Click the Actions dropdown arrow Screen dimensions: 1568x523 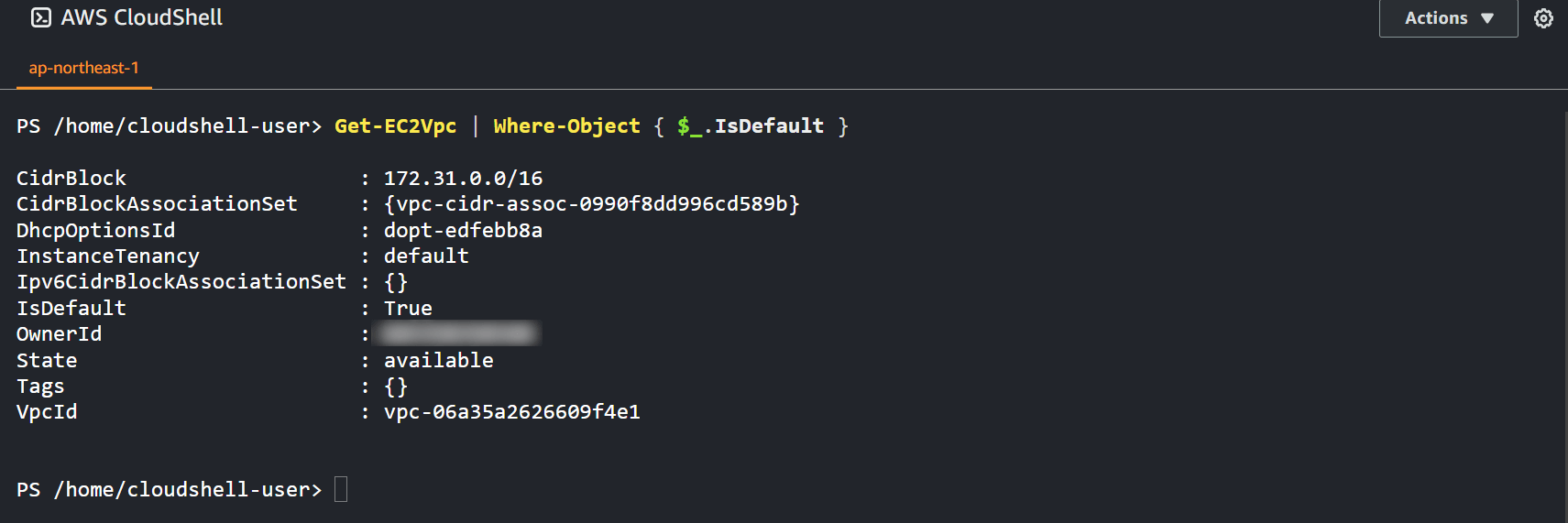[1487, 18]
